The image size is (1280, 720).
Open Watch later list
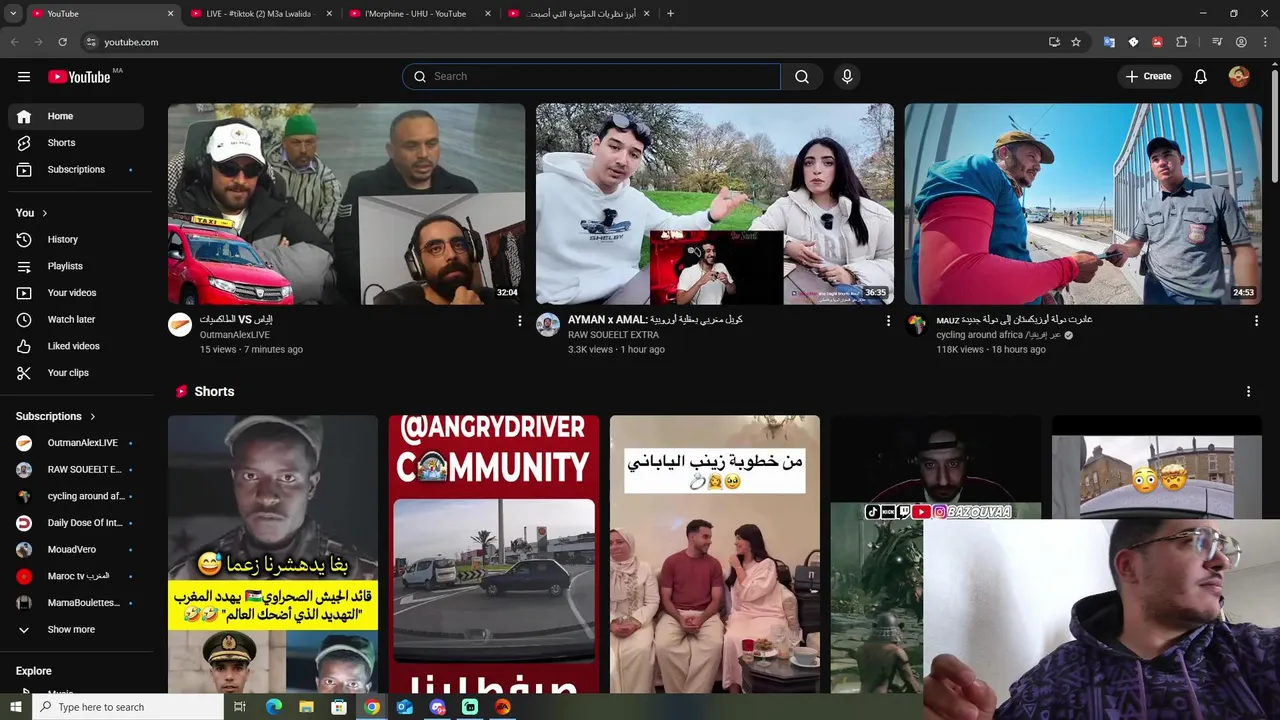click(76, 320)
